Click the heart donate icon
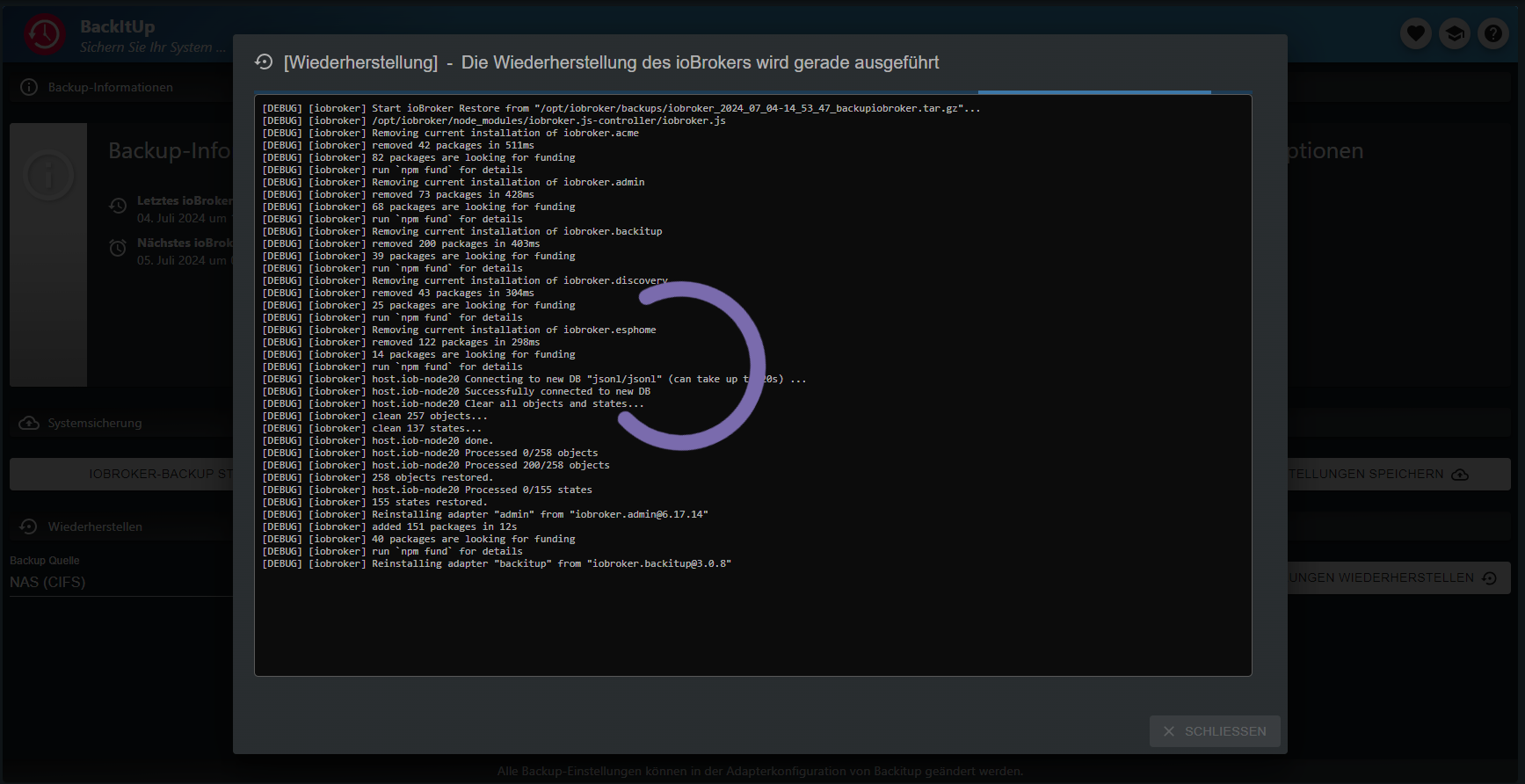The width and height of the screenshot is (1525, 784). [x=1415, y=34]
